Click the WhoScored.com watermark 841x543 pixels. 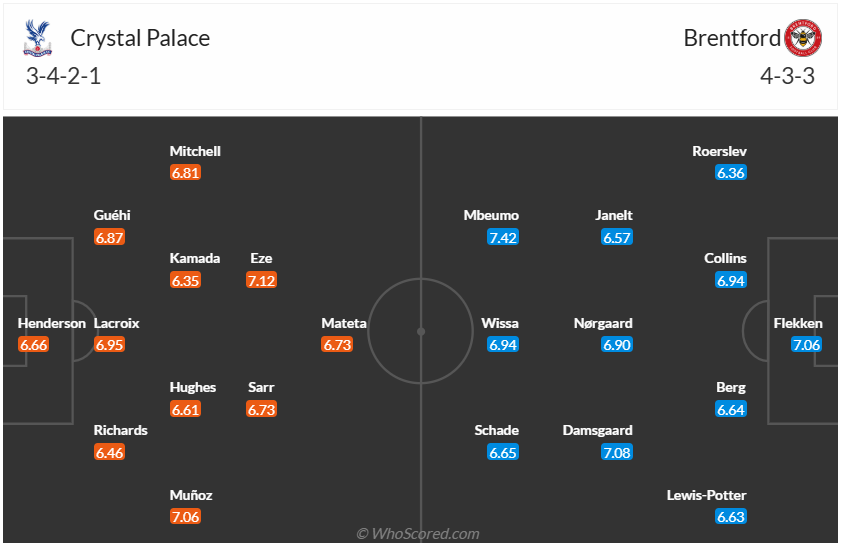click(x=419, y=533)
